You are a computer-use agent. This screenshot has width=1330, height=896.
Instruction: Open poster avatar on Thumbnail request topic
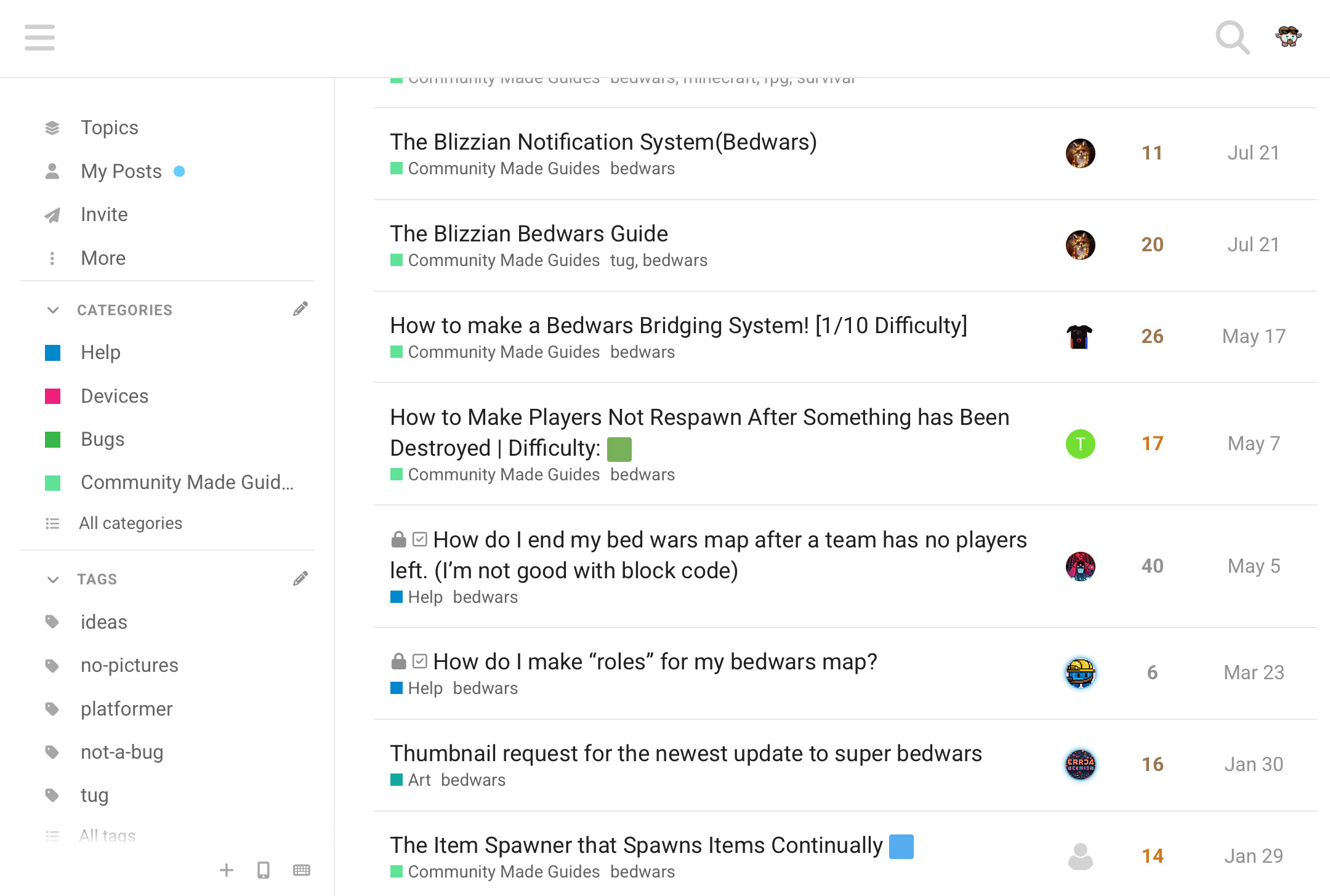1081,765
